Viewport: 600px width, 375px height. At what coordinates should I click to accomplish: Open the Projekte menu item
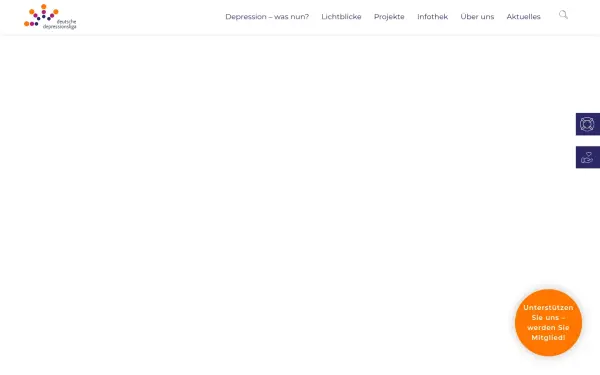389,17
